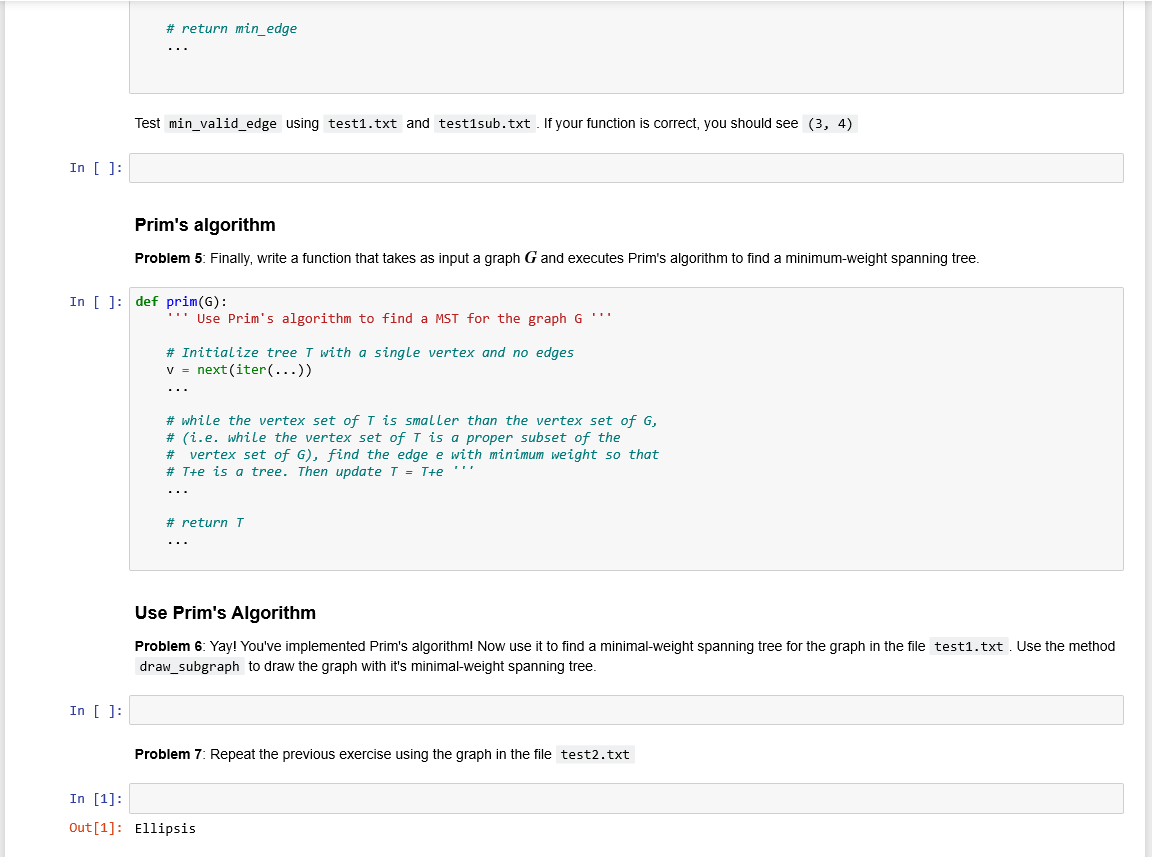1152x857 pixels.
Task: Click the test1.txt inline code label
Action: 363,123
